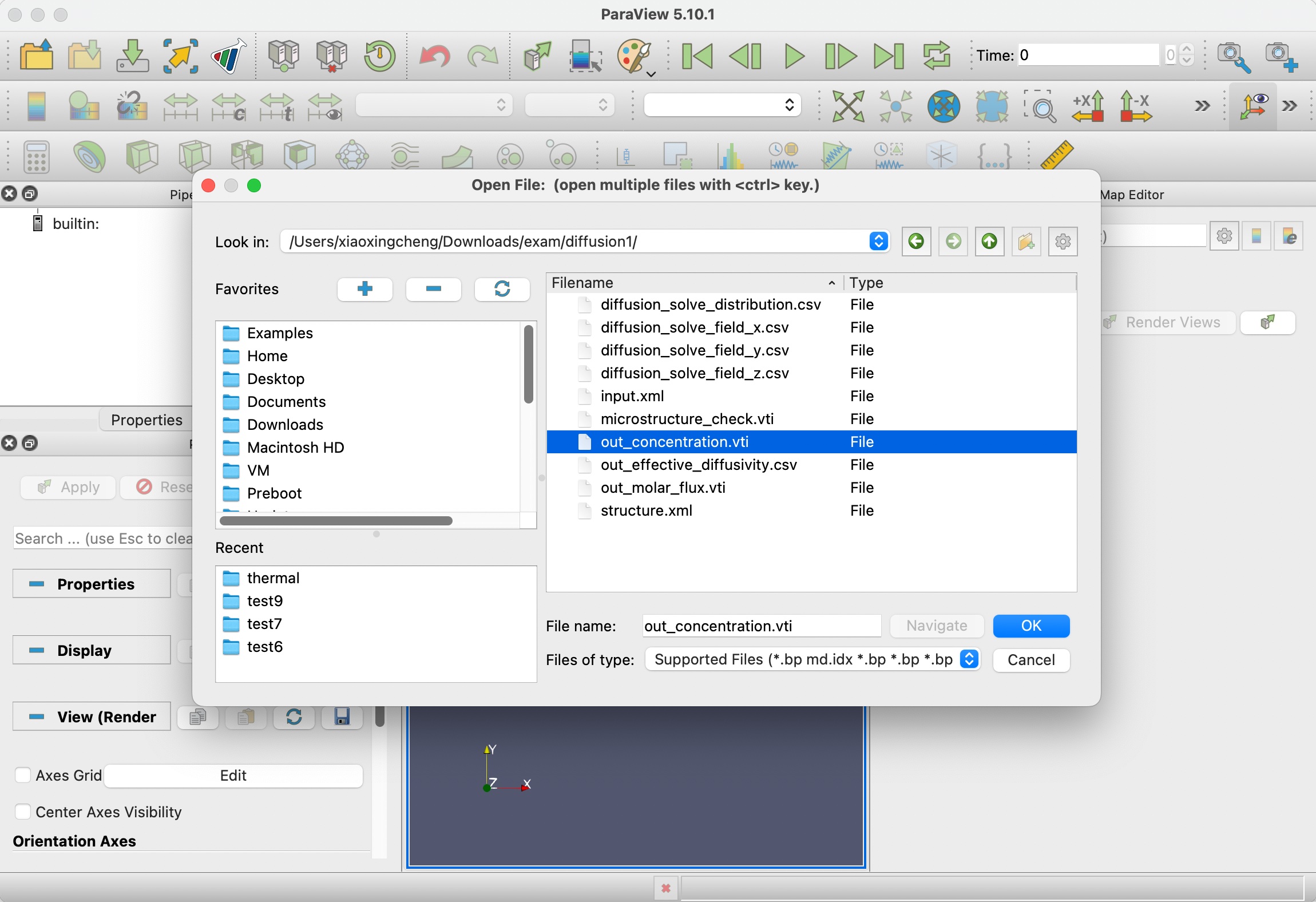Click Create New Folder icon in dialog

(x=1026, y=242)
